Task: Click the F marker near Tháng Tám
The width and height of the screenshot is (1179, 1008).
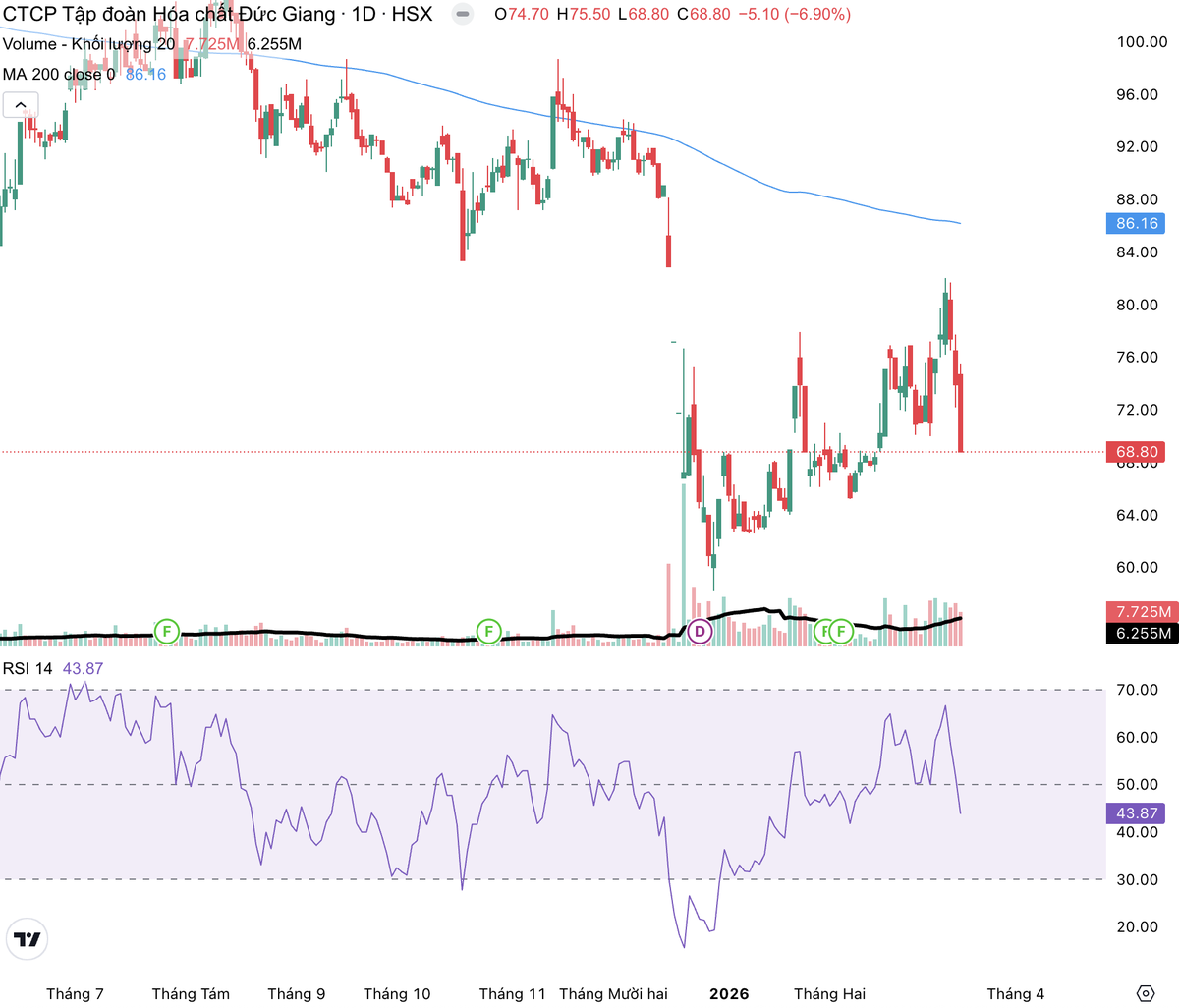Action: pyautogui.click(x=167, y=631)
